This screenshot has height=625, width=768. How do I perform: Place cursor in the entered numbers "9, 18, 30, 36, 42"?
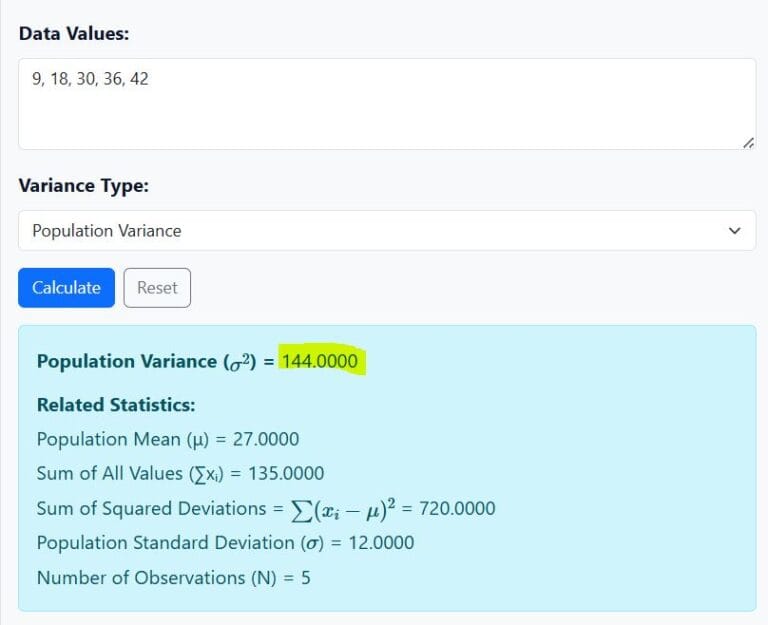coord(90,78)
